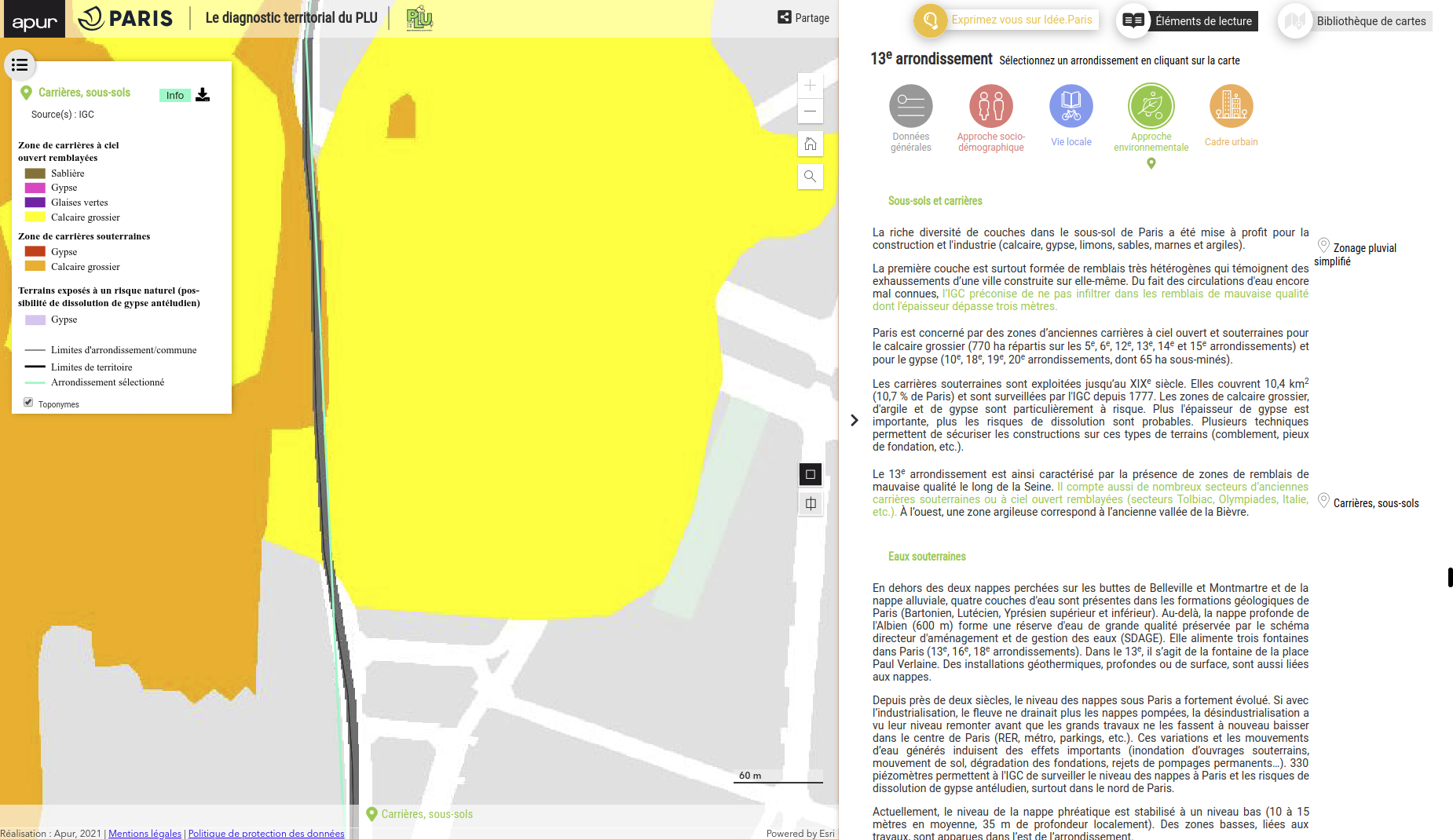Click the map zoom out minus button
The height and width of the screenshot is (840, 1453).
coord(810,111)
